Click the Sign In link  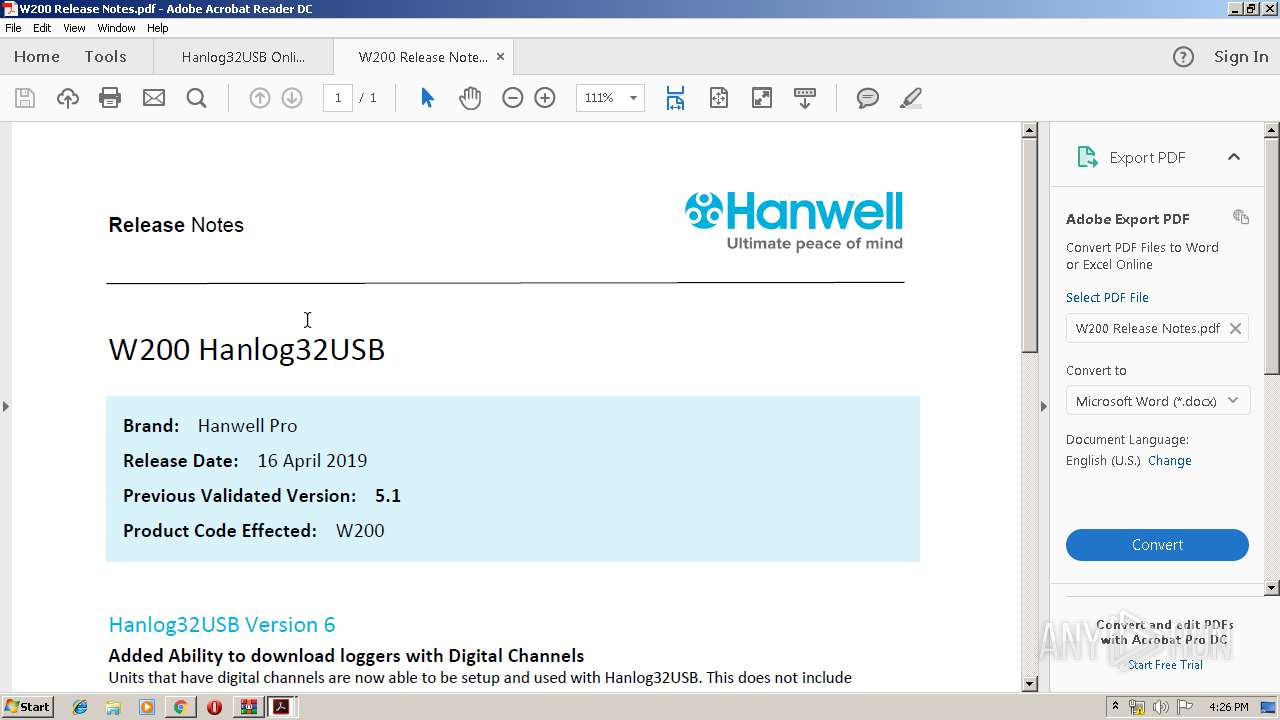coord(1241,57)
